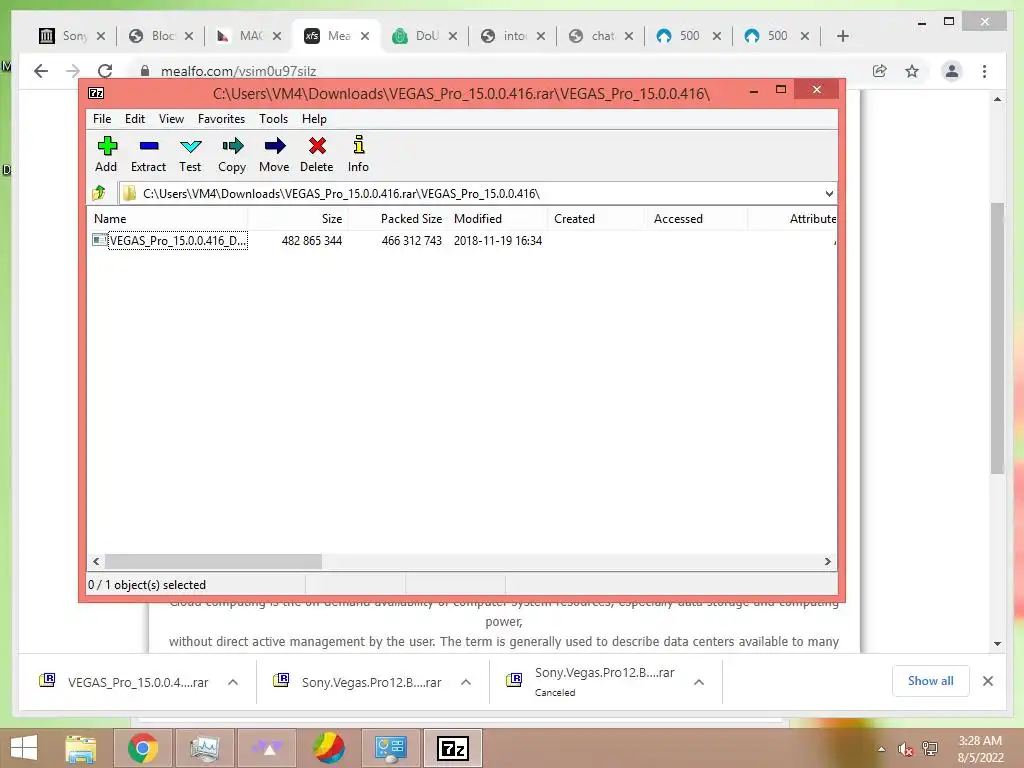The width and height of the screenshot is (1024, 768).
Task: Sort by Accessed column header
Action: click(697, 219)
